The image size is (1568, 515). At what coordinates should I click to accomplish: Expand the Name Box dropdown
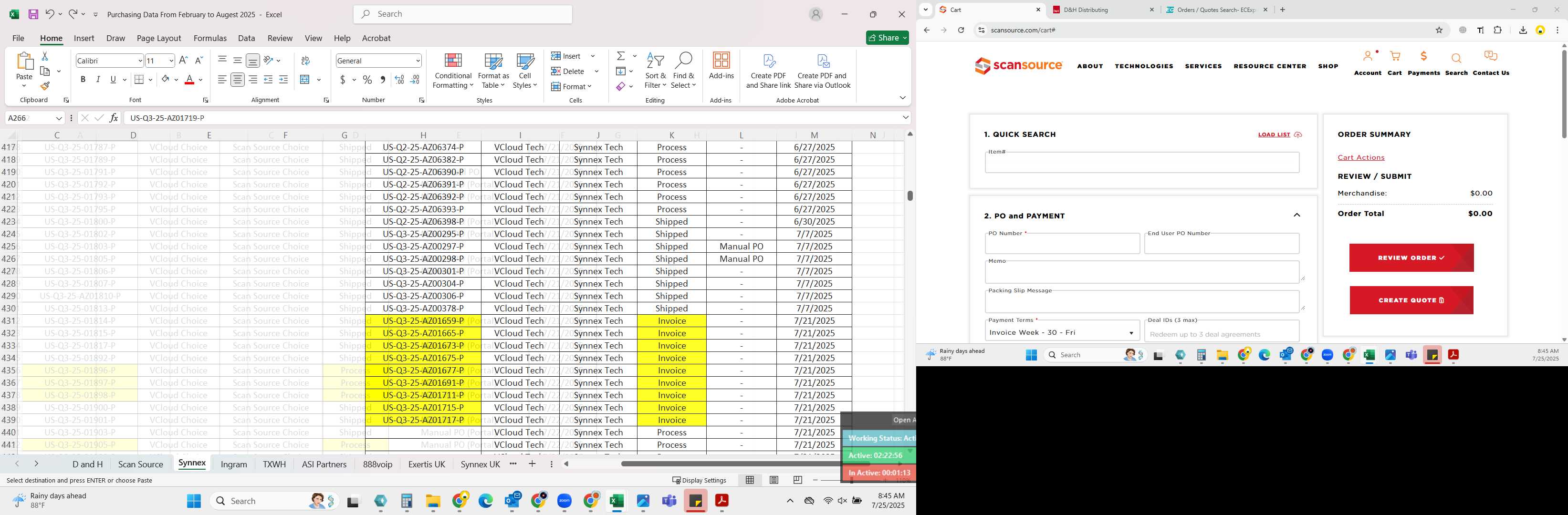[x=59, y=118]
